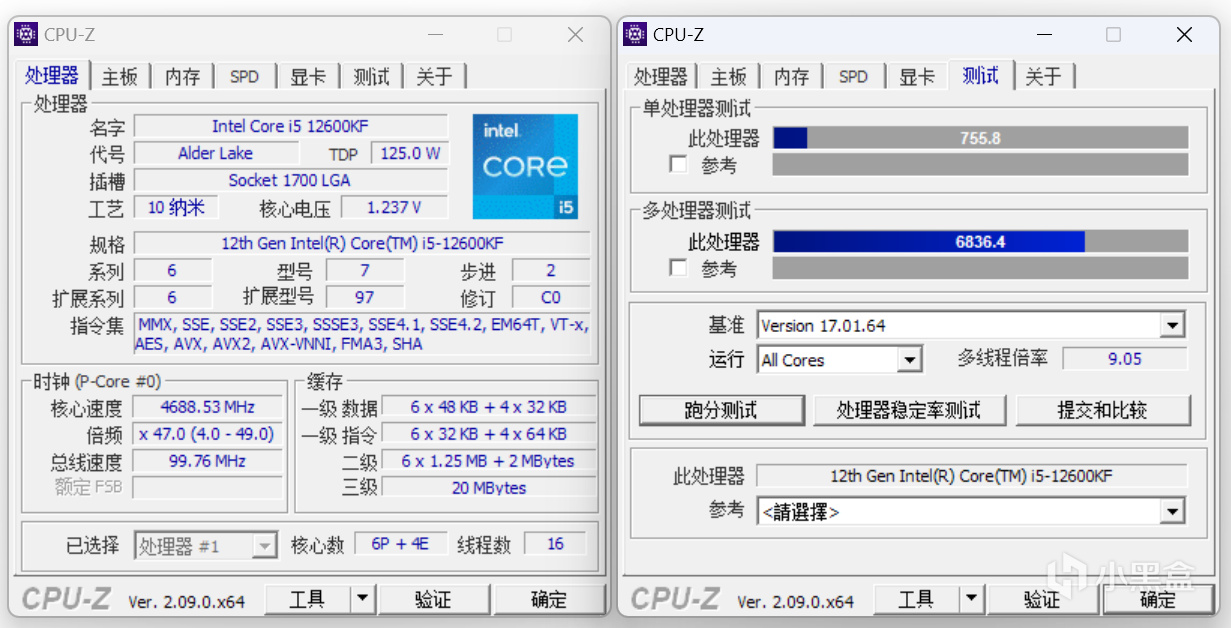The width and height of the screenshot is (1231, 628).
Task: Click the 规格 field in left window
Action: 362,243
